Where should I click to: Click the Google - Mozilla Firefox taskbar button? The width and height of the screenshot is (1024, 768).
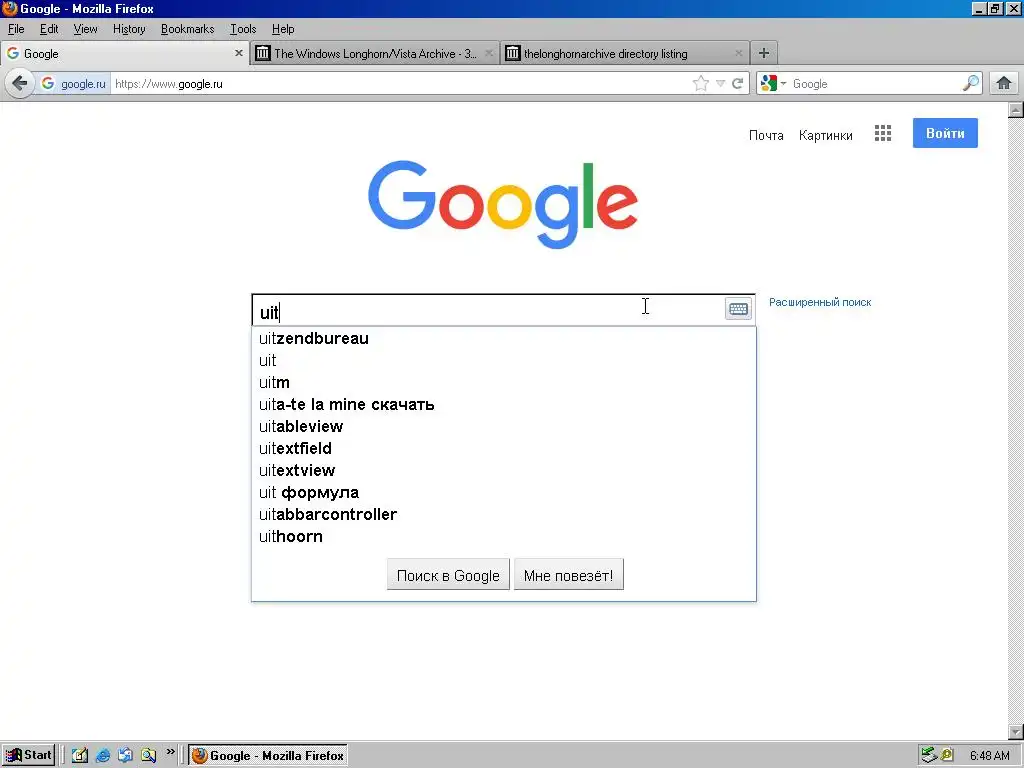pos(268,756)
